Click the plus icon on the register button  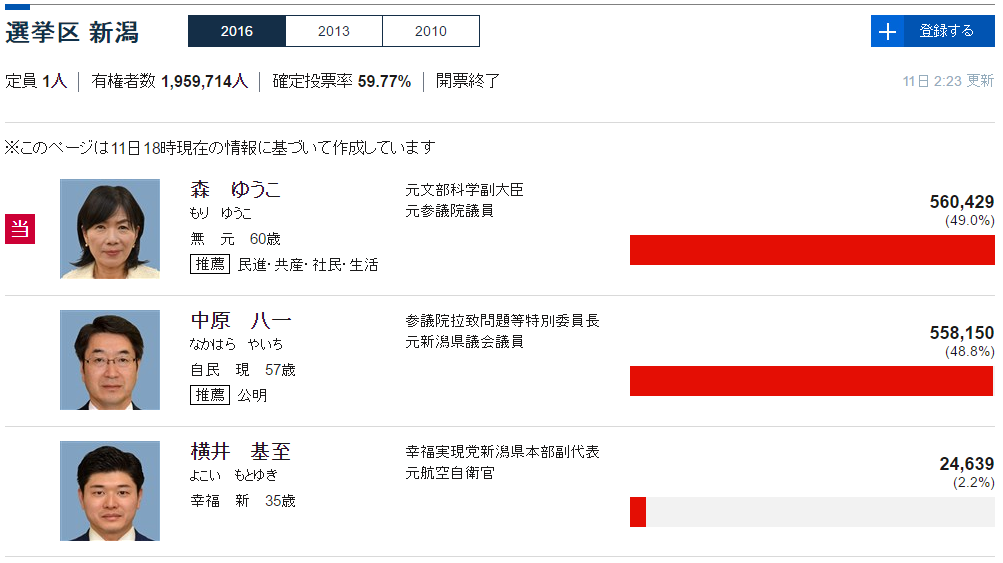click(x=887, y=31)
